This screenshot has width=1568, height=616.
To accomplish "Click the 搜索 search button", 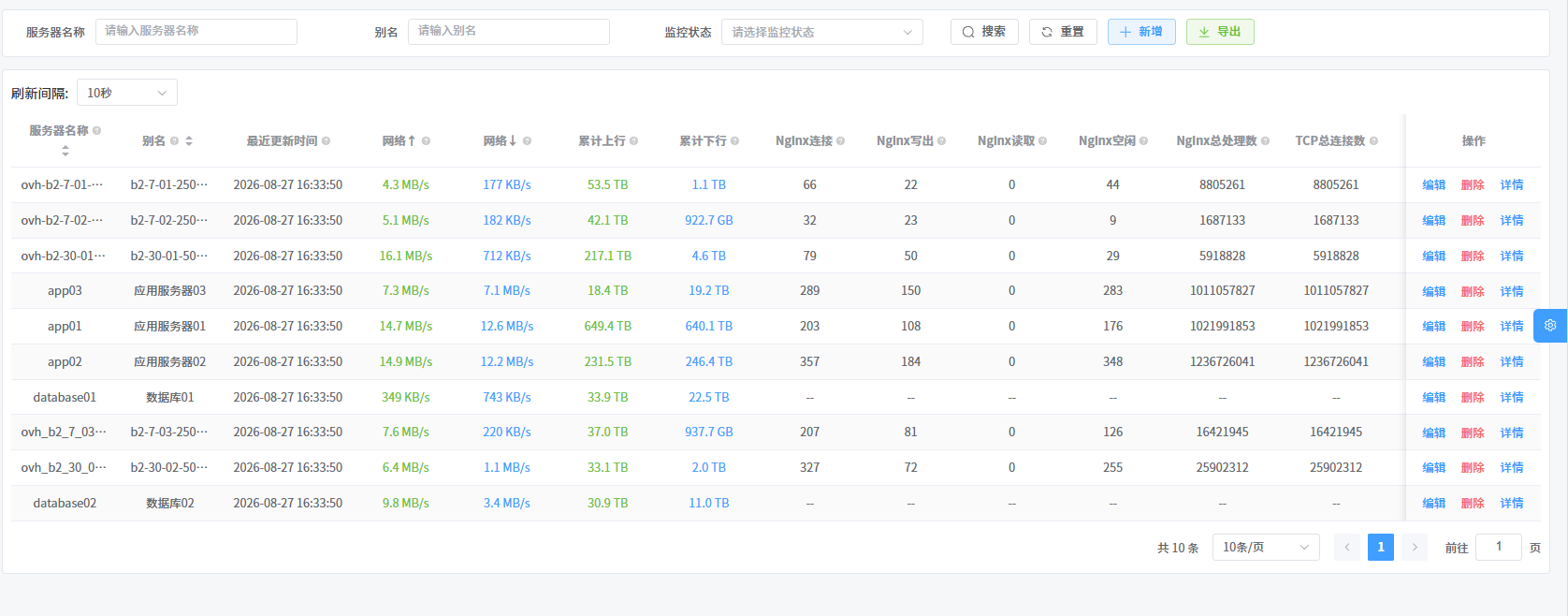I will pos(984,32).
